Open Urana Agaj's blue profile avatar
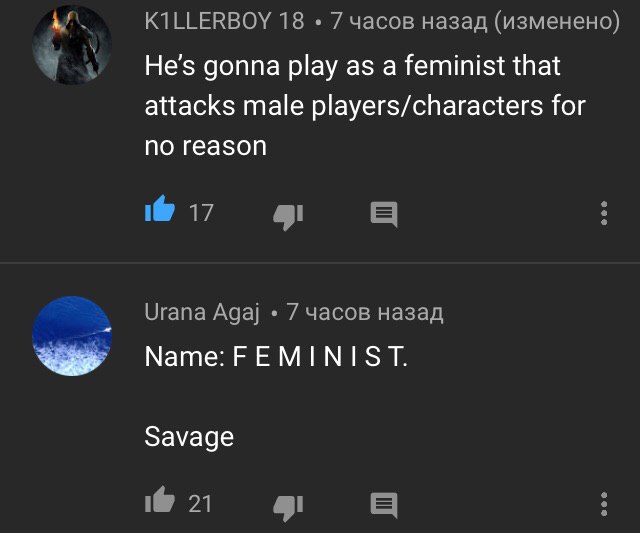640x533 pixels. [72, 336]
